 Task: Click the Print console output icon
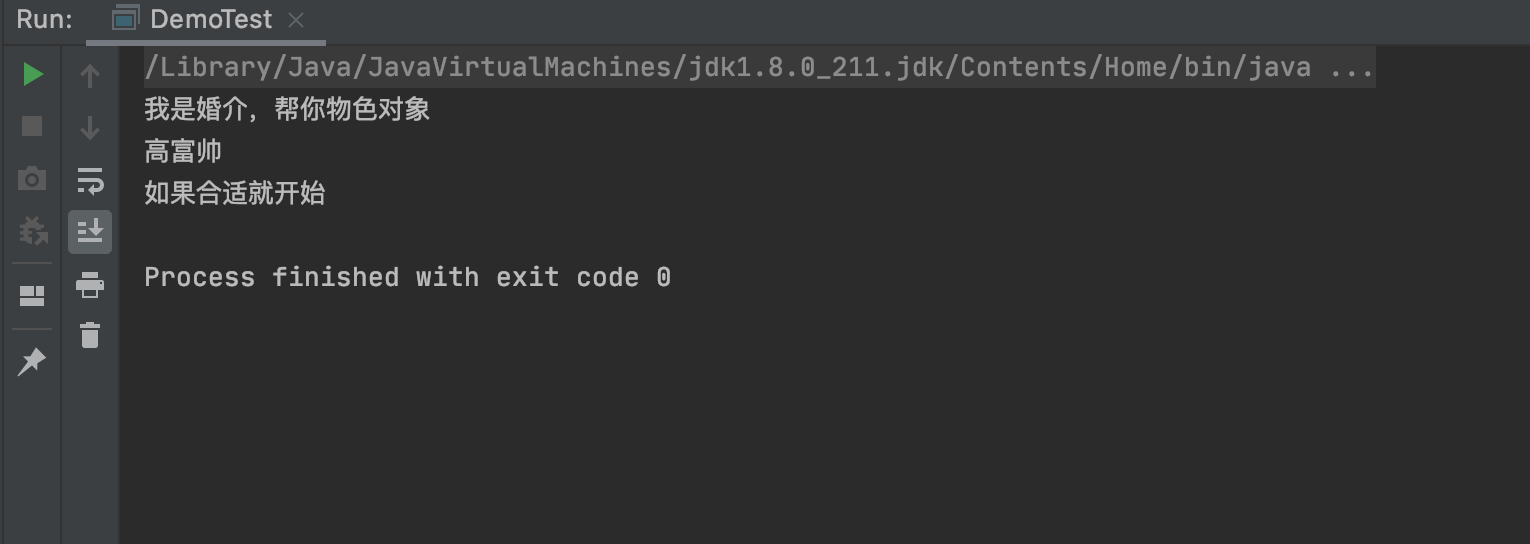(90, 285)
